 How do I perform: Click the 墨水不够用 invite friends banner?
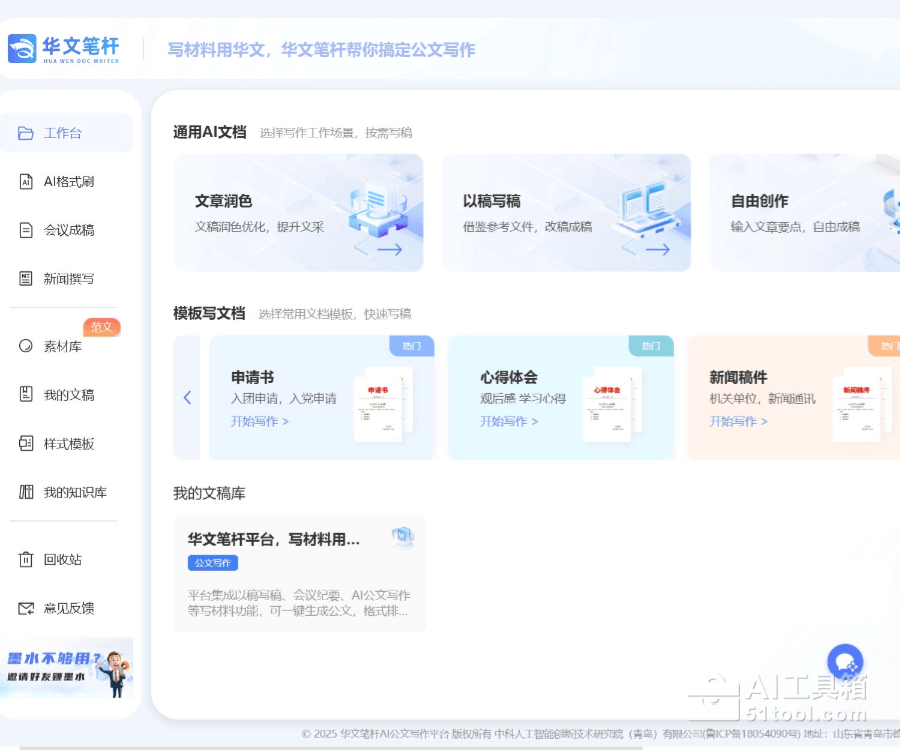tap(66, 669)
